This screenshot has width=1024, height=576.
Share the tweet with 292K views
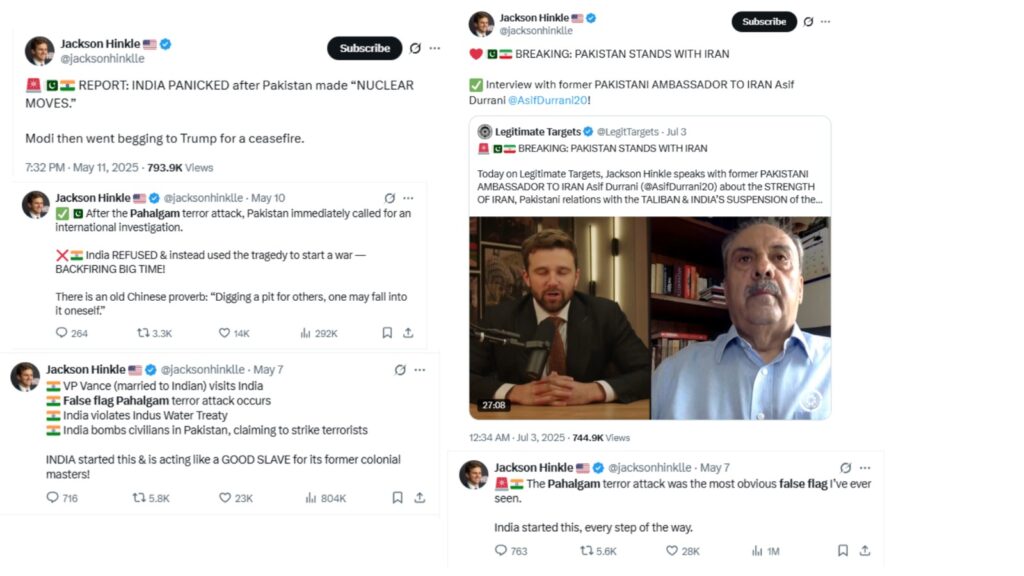click(408, 333)
